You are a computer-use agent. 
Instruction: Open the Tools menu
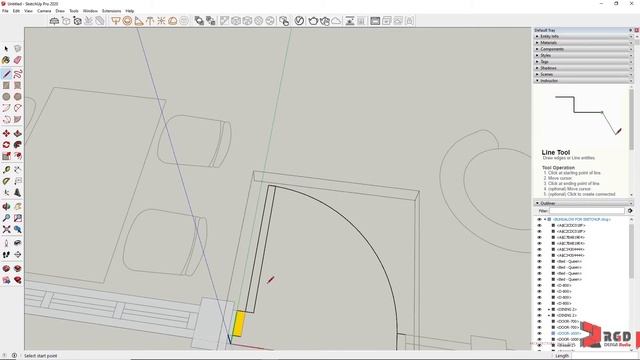pos(74,11)
